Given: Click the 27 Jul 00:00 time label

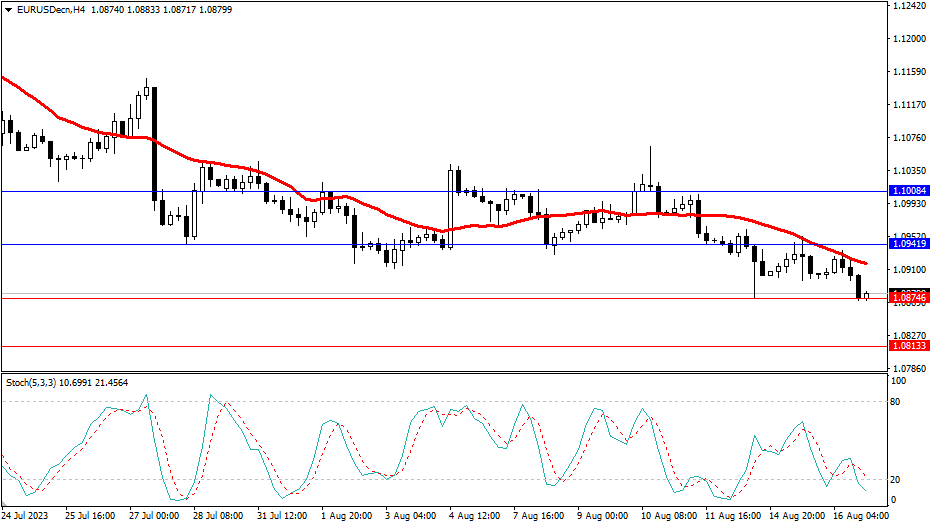Looking at the screenshot, I should (x=153, y=516).
